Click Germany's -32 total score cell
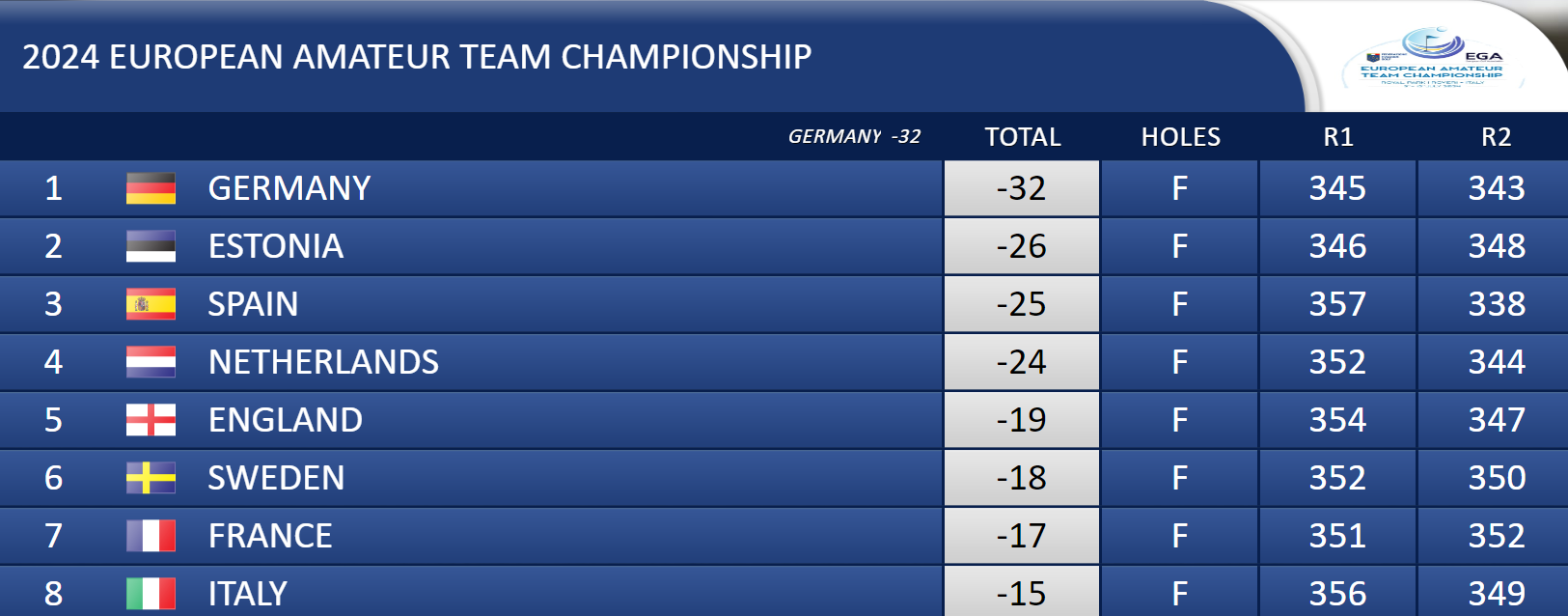The width and height of the screenshot is (1568, 616). pos(1022,188)
